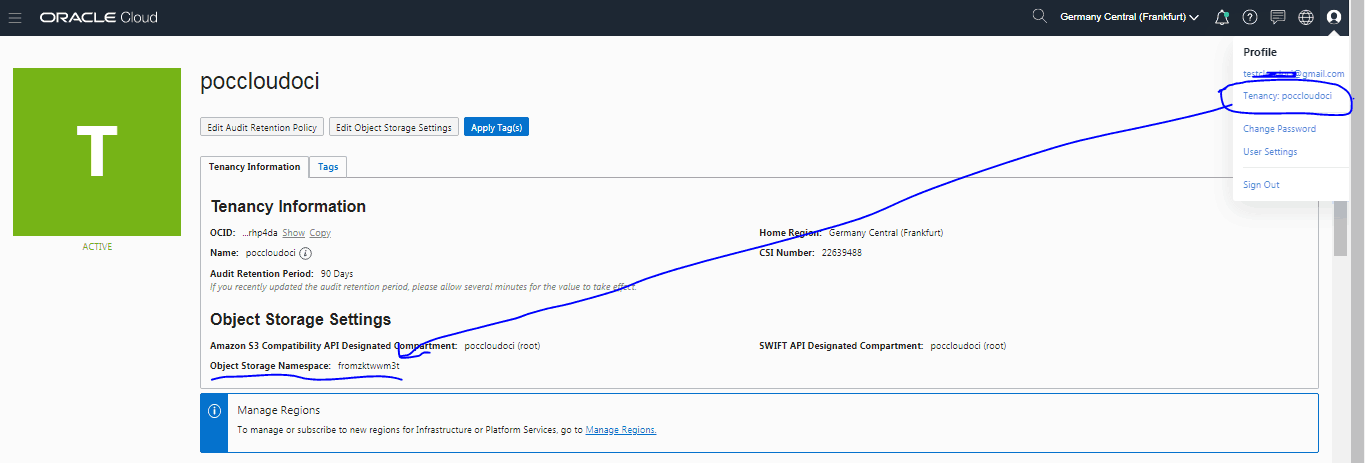This screenshot has height=463, width=1365.
Task: Toggle the profile avatar icon
Action: click(x=1334, y=17)
